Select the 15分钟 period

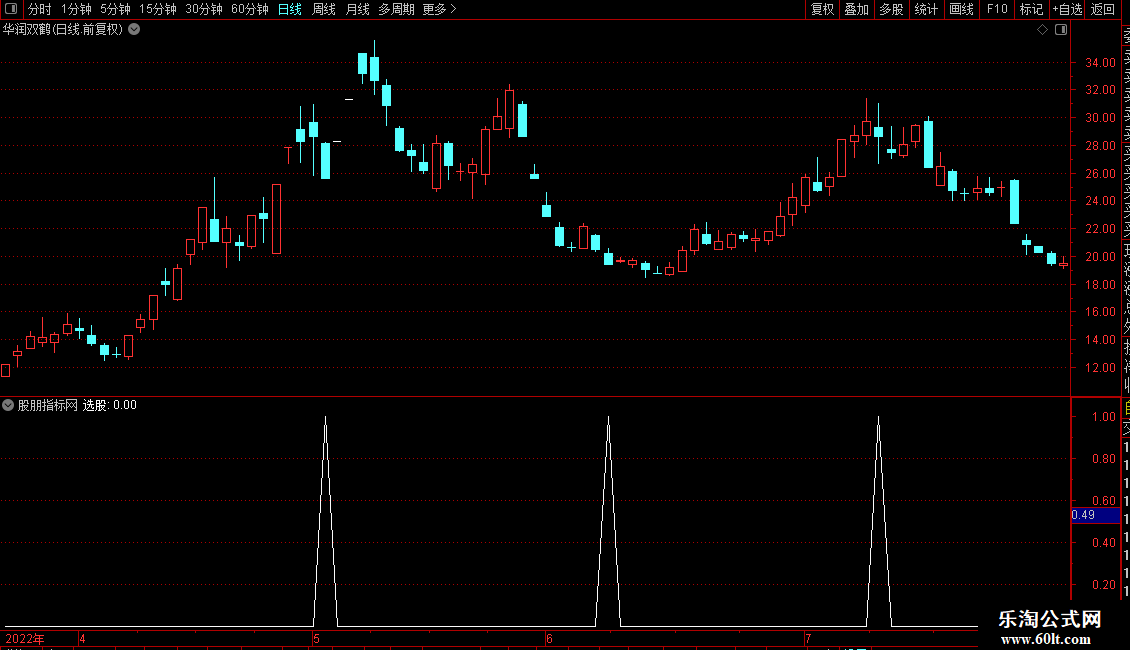158,9
